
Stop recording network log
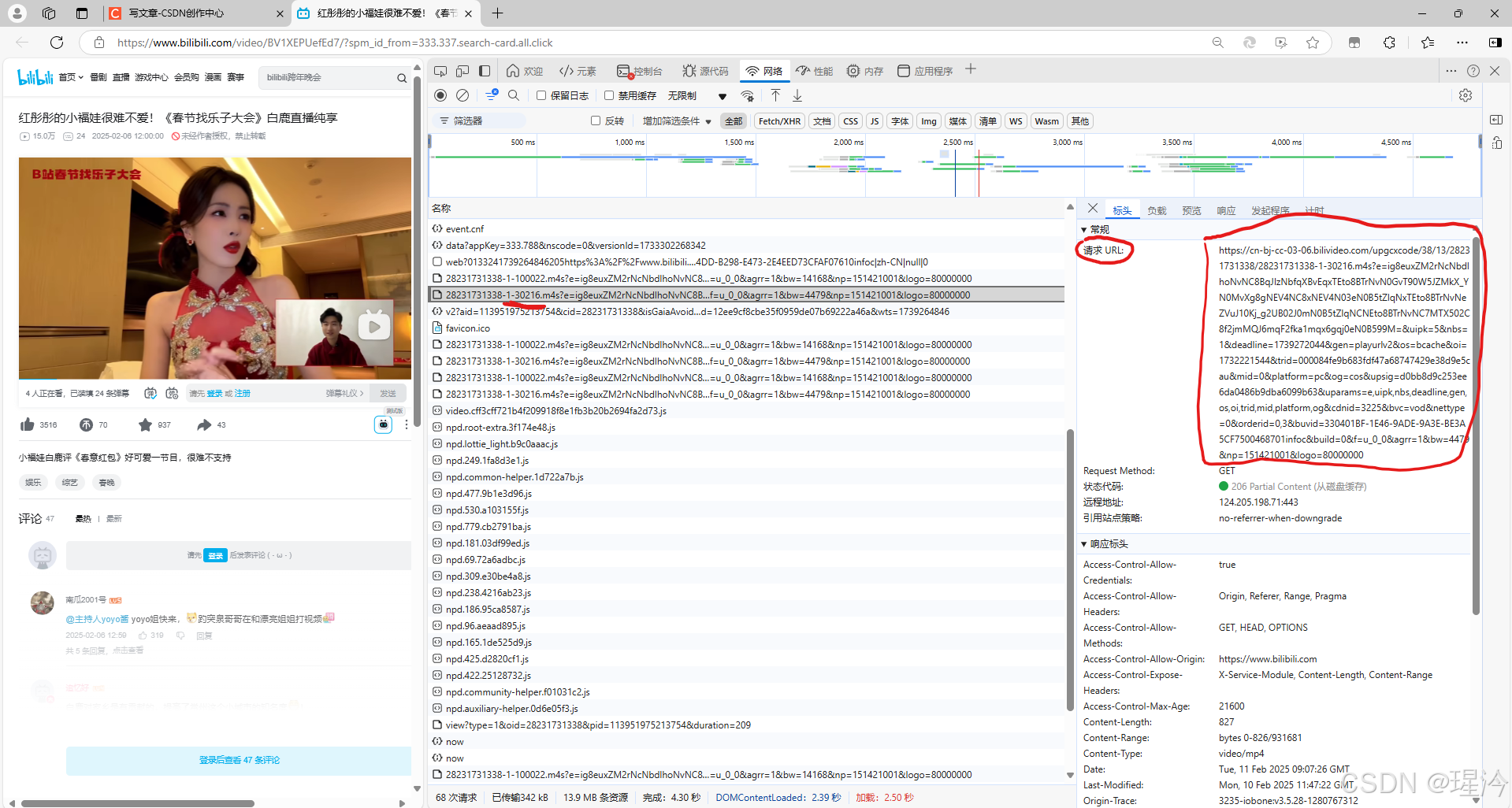(440, 95)
